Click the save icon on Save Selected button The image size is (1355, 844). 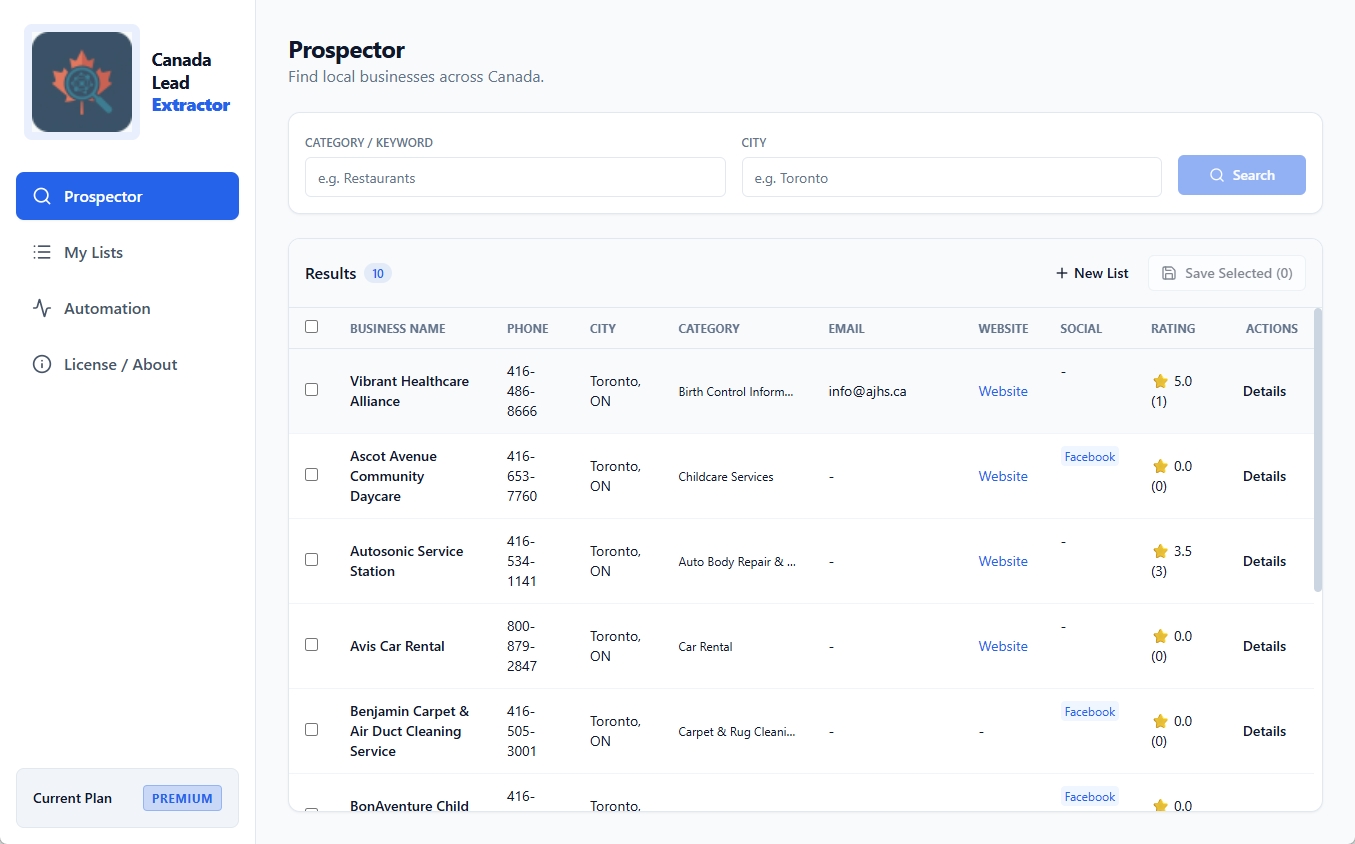1169,272
